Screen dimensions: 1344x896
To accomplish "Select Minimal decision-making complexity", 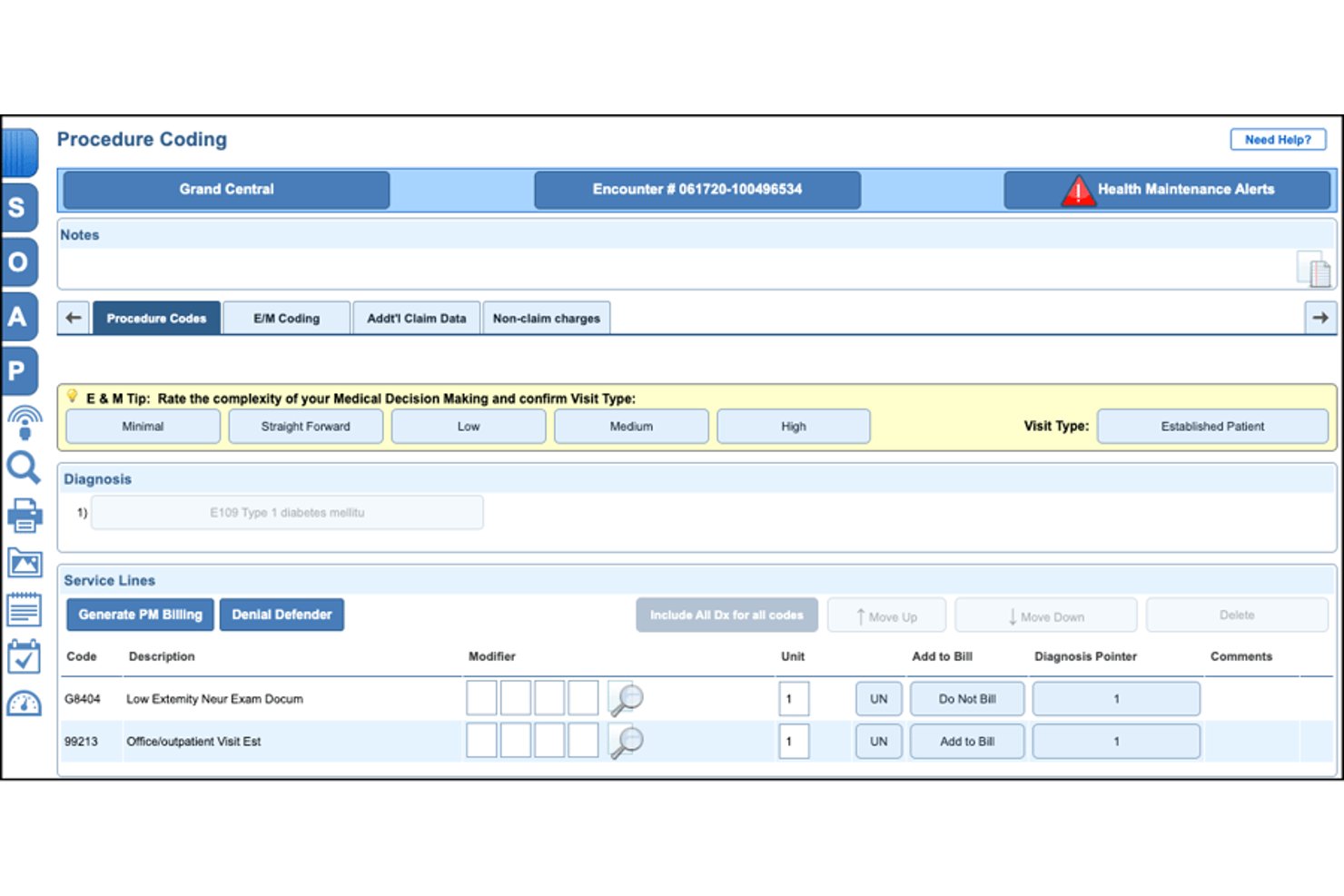I will [143, 427].
